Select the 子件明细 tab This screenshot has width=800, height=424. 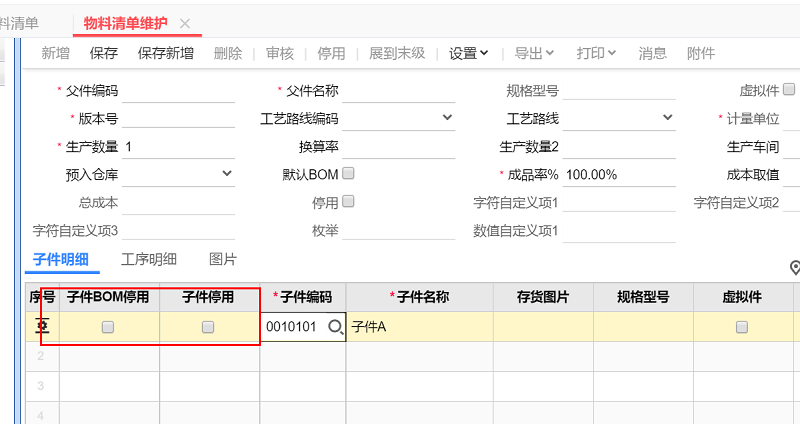pyautogui.click(x=60, y=259)
